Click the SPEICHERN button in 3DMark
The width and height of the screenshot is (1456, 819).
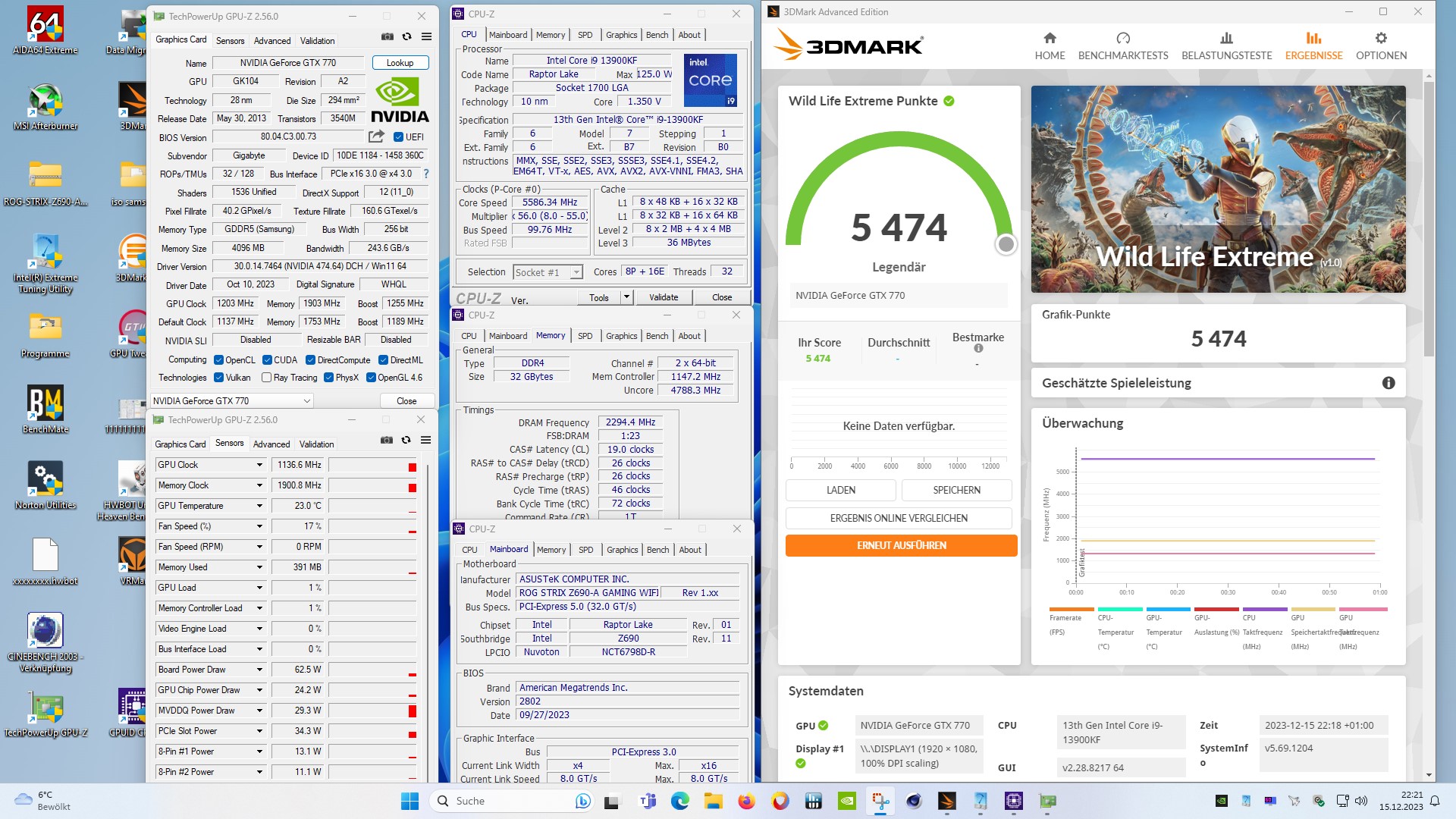[956, 490]
